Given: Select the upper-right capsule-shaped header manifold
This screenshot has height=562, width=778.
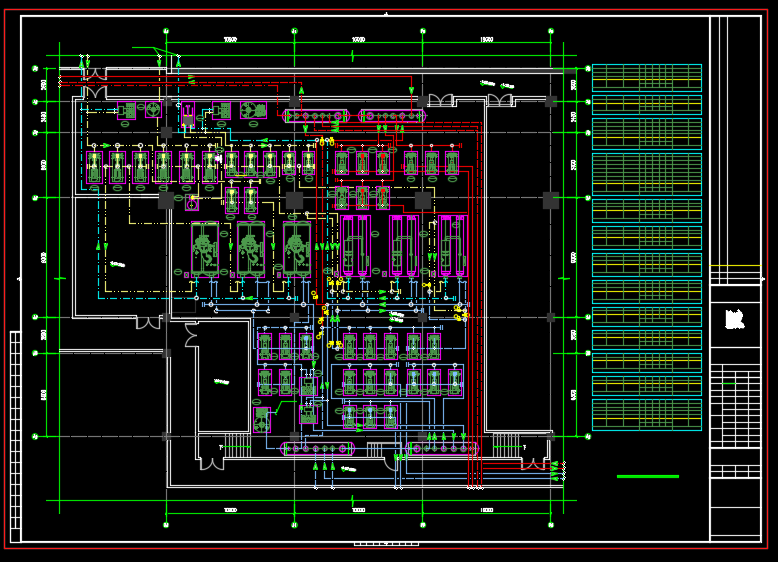Looking at the screenshot, I should 392,116.
